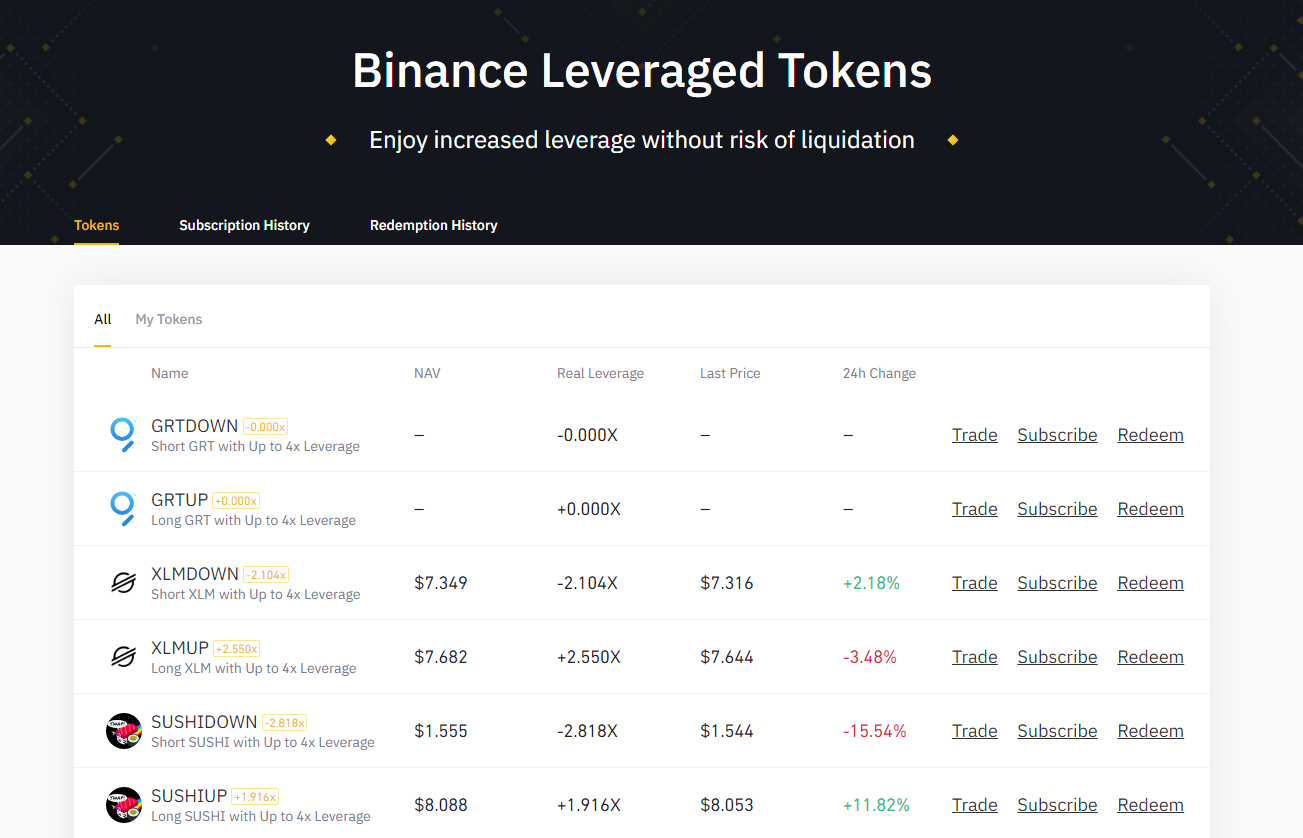Click the XLMUP Stellar logo icon
1303x838 pixels.
tap(122, 657)
